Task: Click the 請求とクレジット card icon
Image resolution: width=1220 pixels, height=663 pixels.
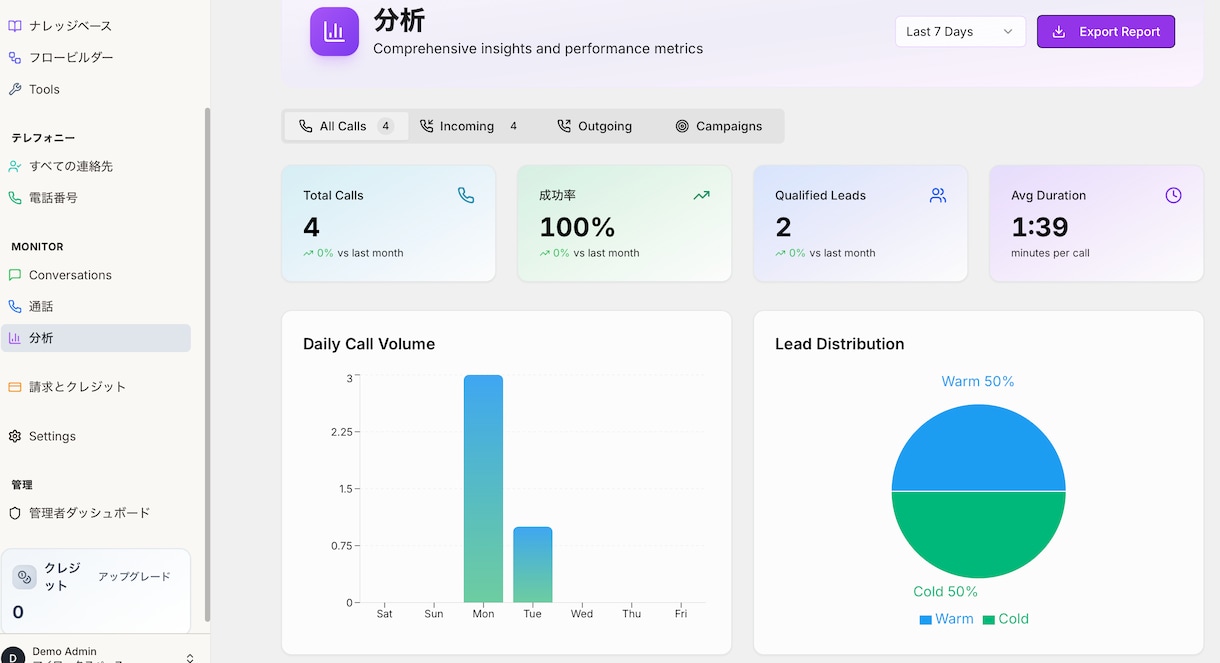Action: point(14,387)
